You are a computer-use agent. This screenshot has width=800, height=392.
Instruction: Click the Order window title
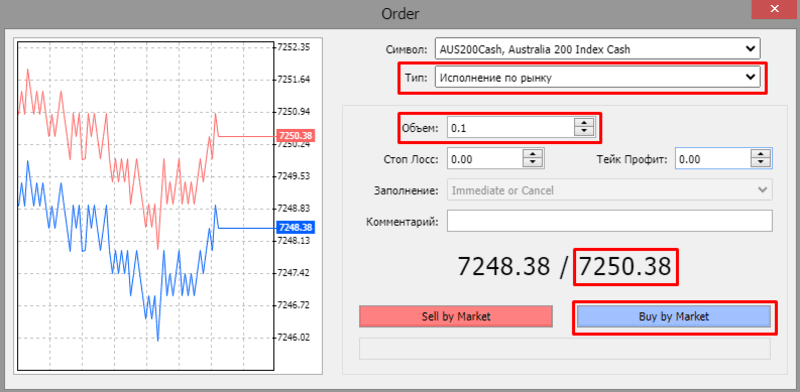401,14
